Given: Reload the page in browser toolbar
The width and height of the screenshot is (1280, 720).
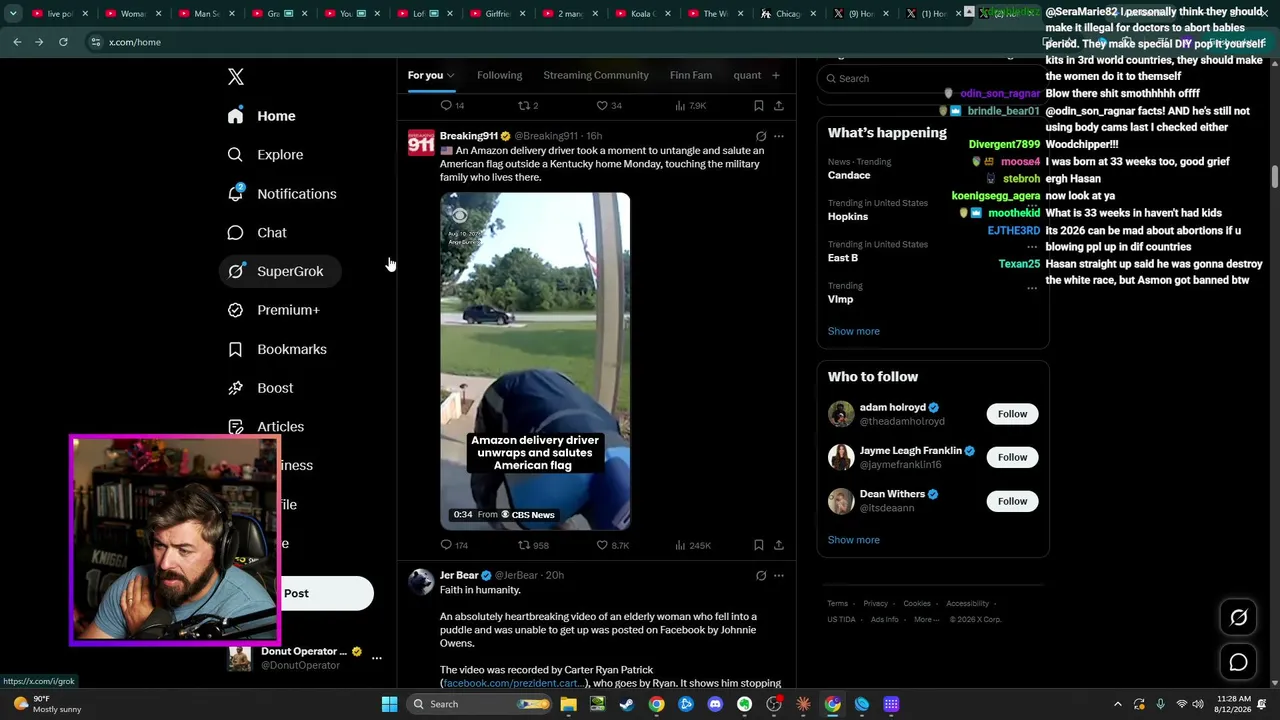Looking at the screenshot, I should point(63,42).
